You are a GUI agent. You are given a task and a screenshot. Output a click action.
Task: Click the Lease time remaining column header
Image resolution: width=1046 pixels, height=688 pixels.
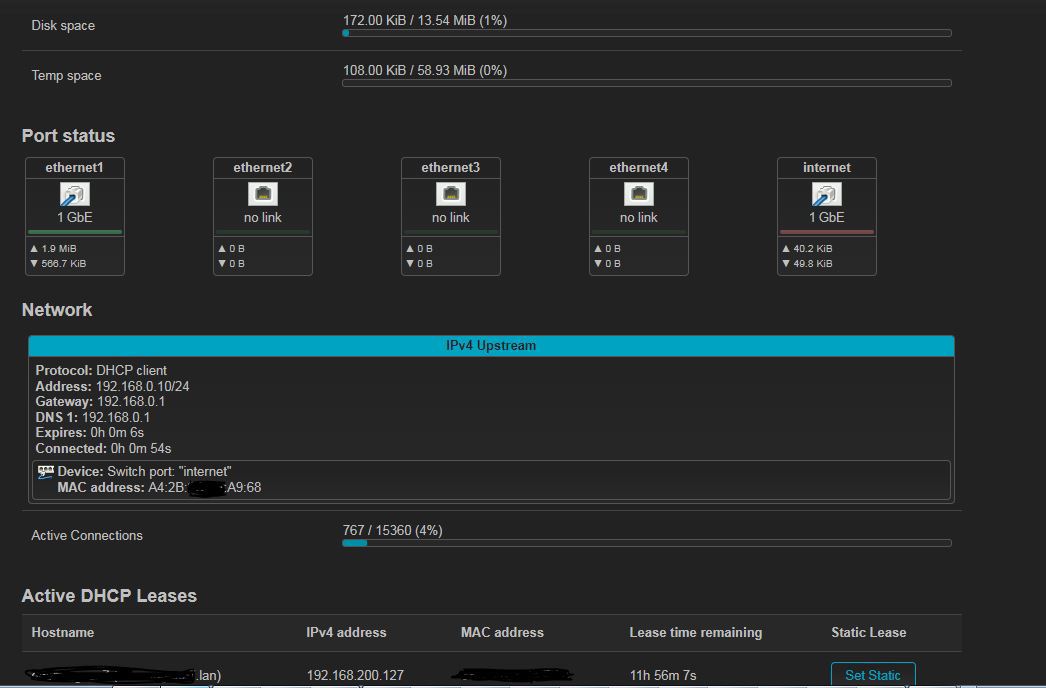click(x=695, y=632)
